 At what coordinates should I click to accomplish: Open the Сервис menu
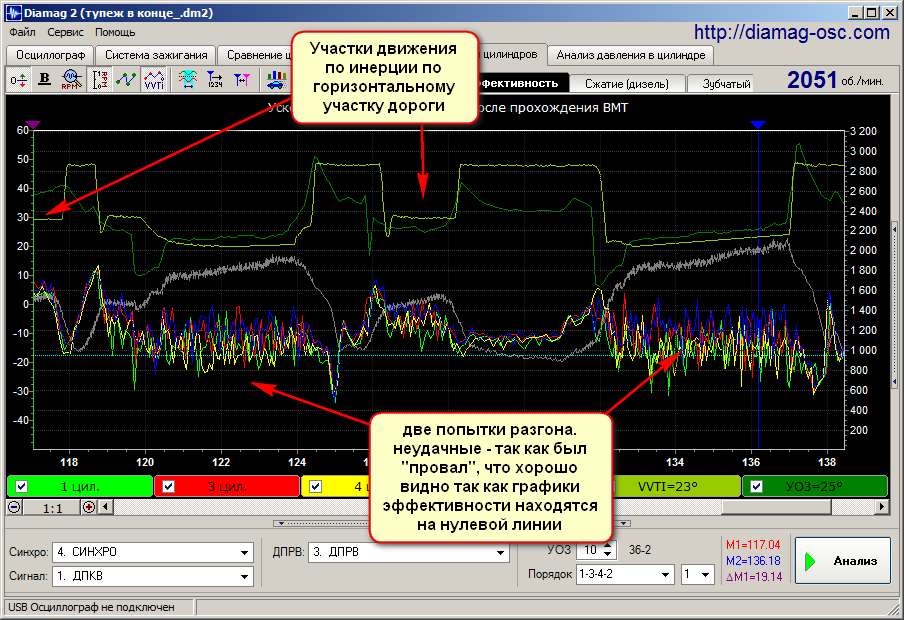click(x=65, y=32)
